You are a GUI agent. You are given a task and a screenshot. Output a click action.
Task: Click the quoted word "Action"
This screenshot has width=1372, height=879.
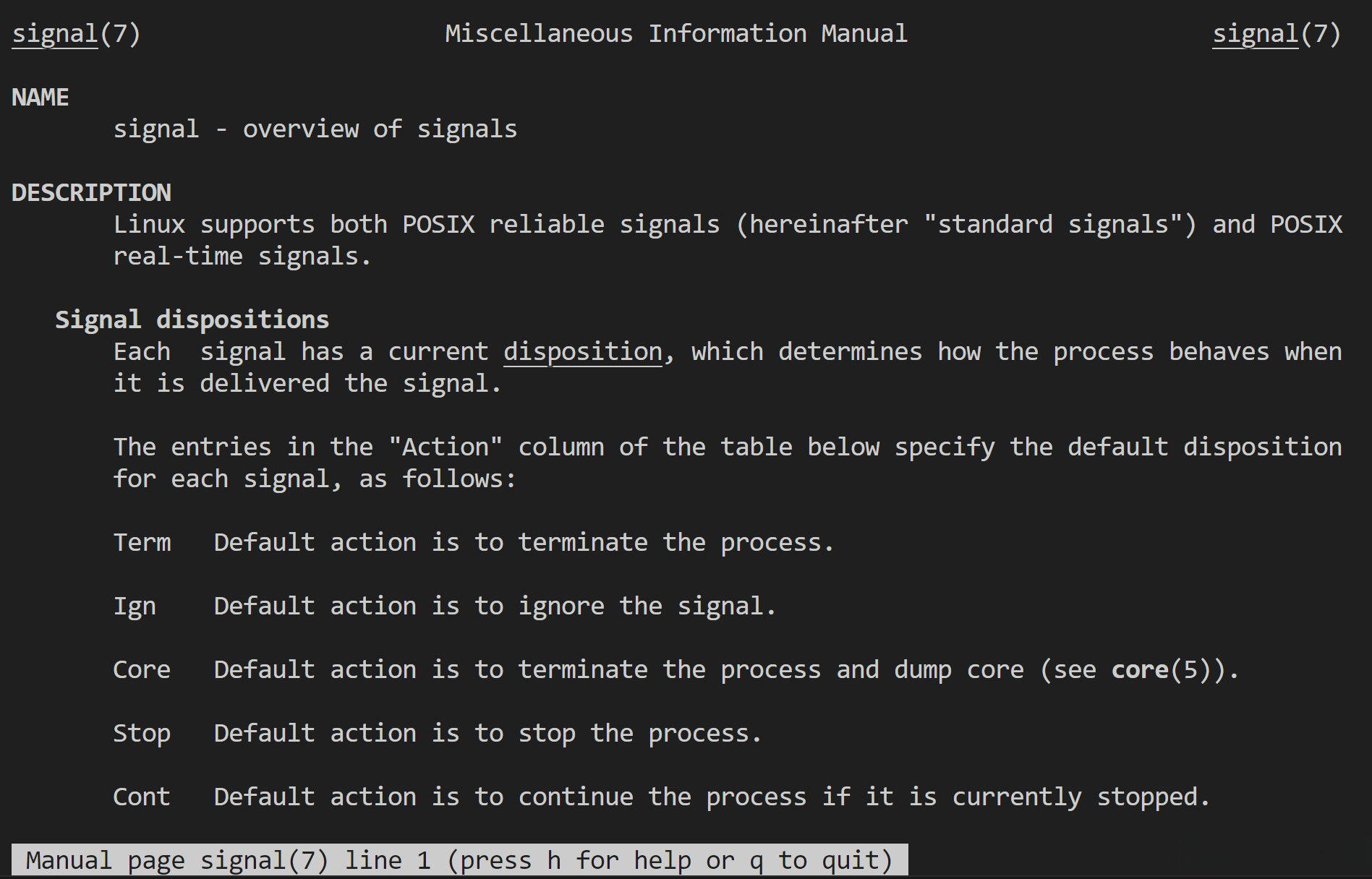point(446,447)
